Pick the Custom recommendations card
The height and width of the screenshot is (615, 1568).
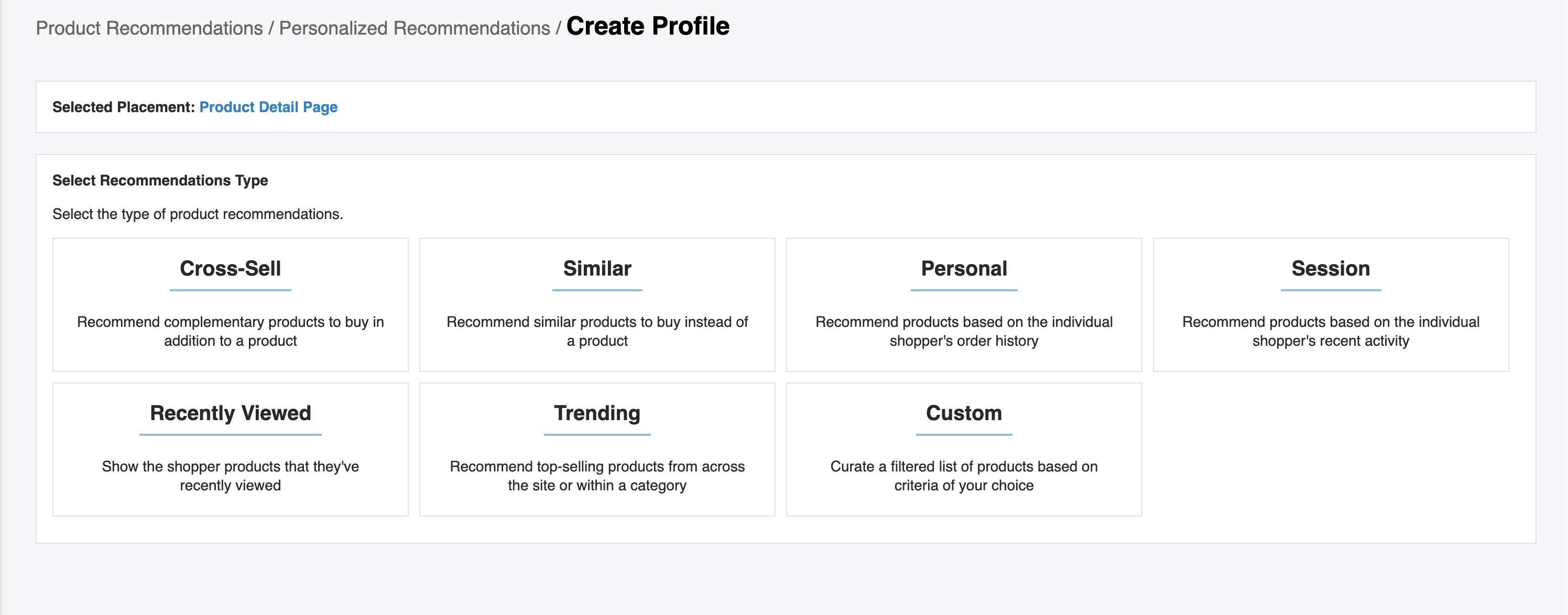(x=964, y=449)
